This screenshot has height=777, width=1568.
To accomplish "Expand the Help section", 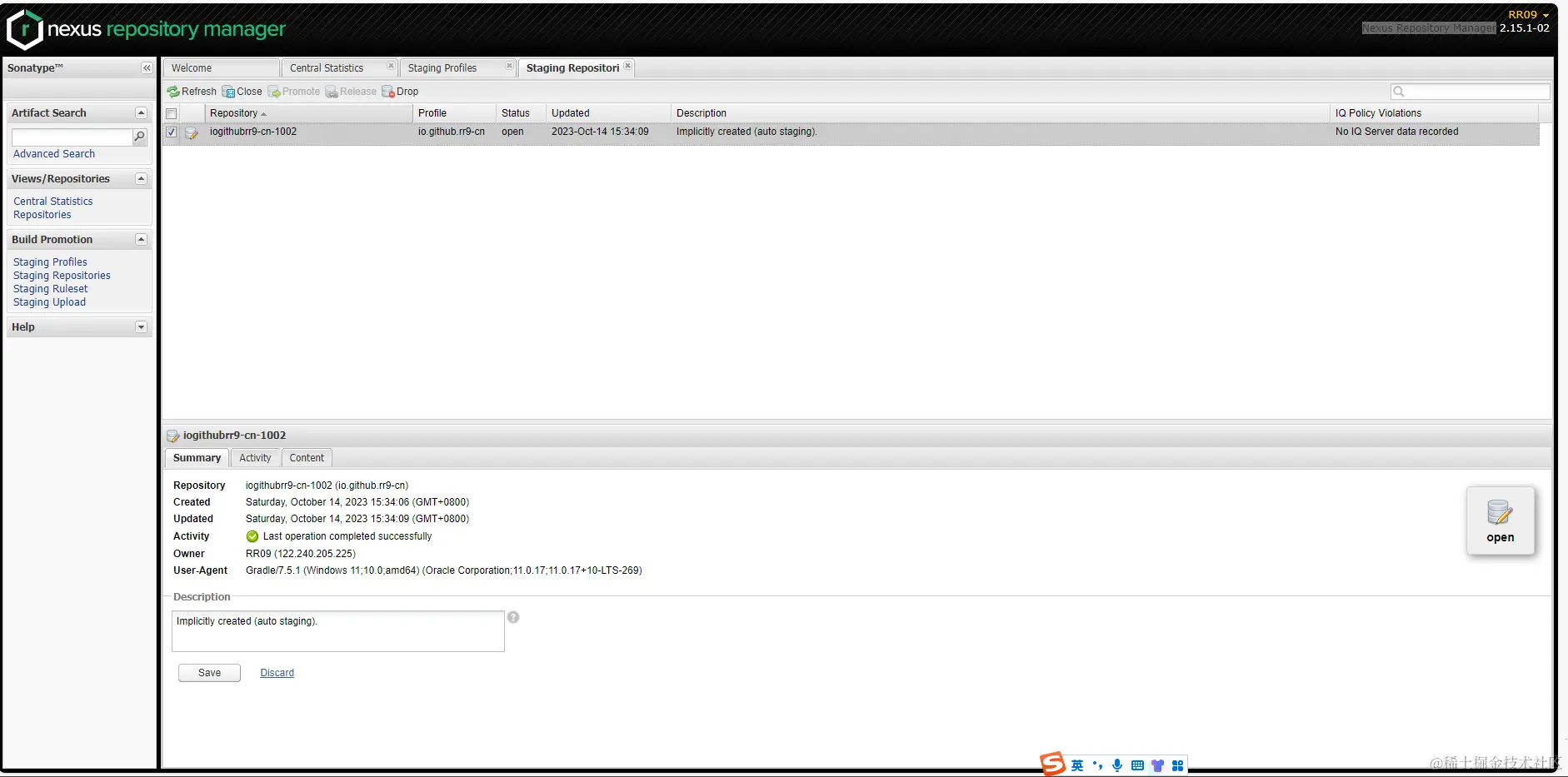I will 141,327.
